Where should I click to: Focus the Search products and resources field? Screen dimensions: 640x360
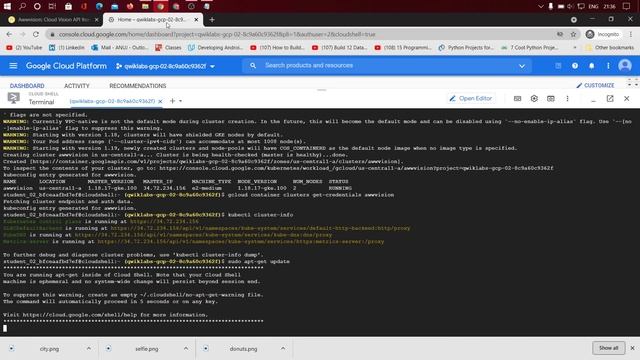pyautogui.click(x=387, y=65)
